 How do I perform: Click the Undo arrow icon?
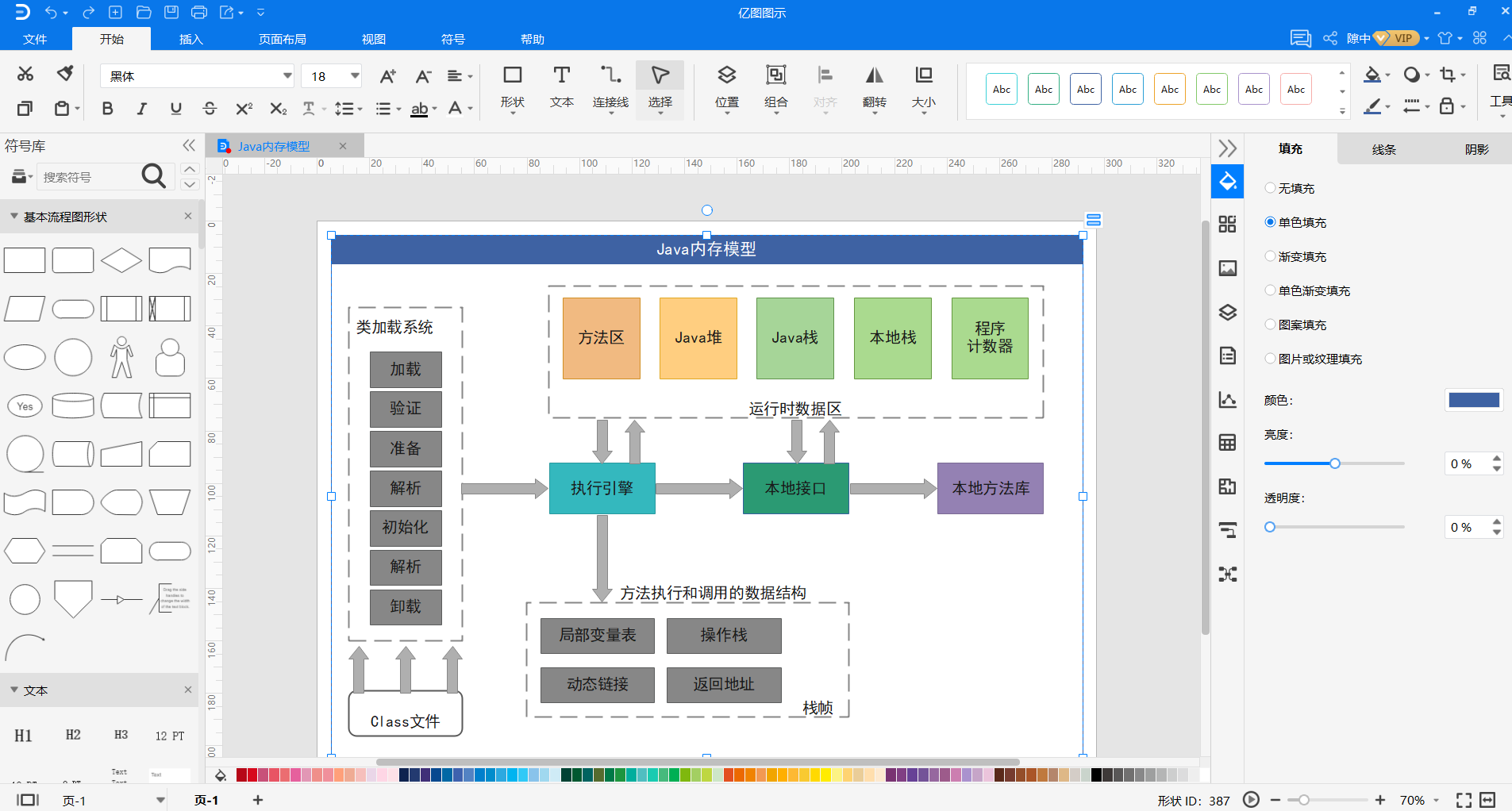click(51, 12)
